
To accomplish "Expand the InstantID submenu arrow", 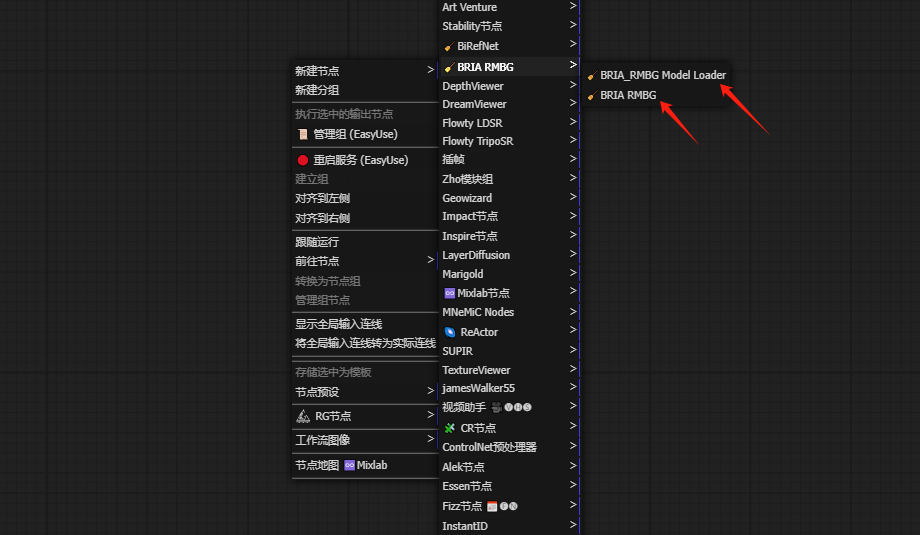I will click(573, 525).
